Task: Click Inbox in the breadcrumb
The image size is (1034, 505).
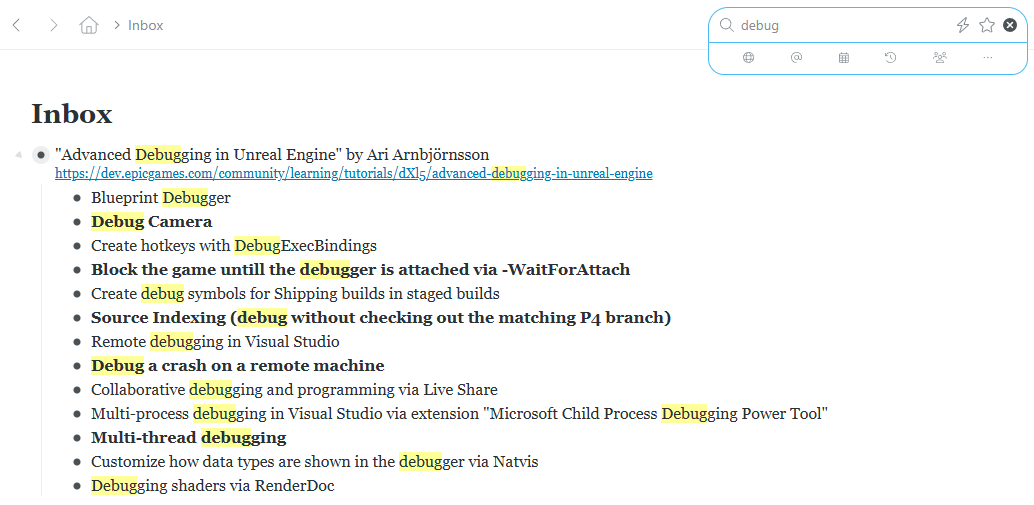Action: pyautogui.click(x=145, y=25)
